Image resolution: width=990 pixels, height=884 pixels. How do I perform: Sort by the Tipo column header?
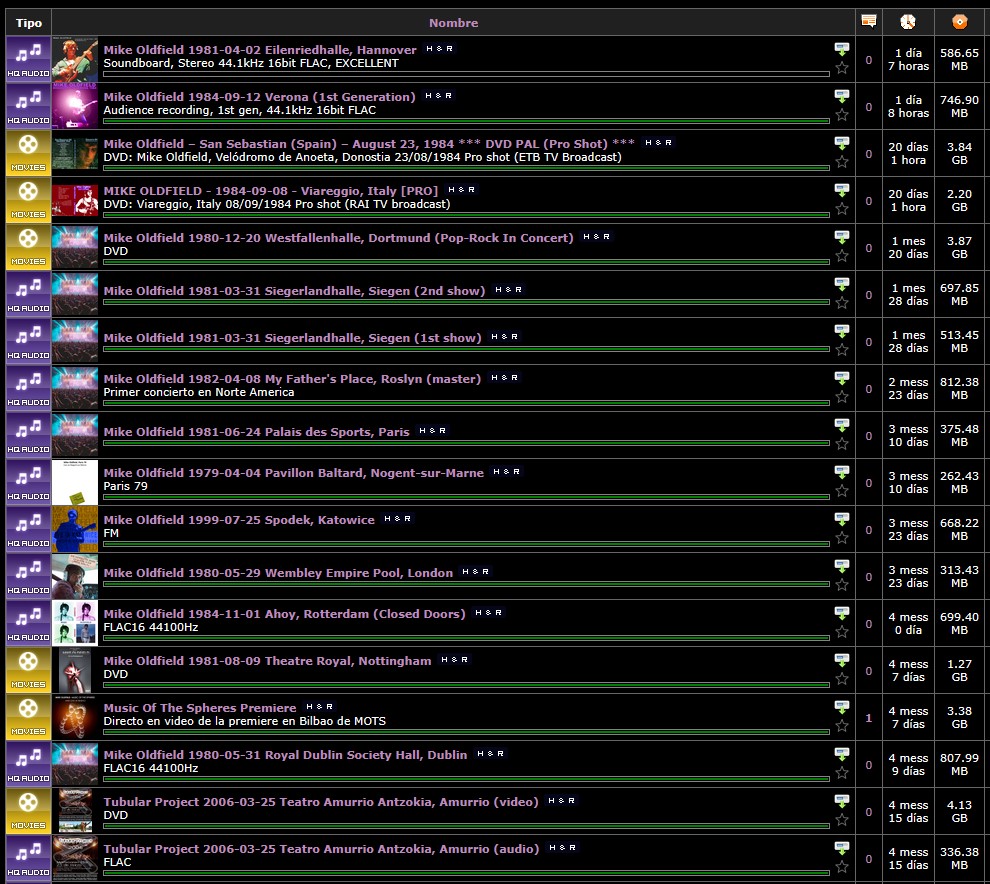(28, 23)
